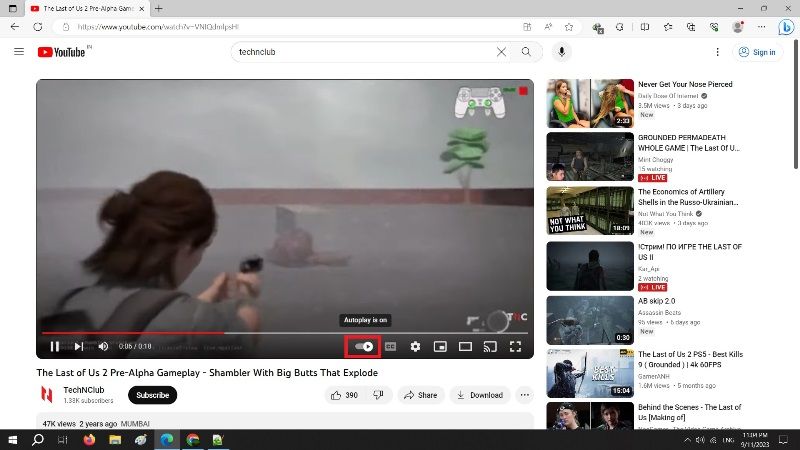The image size is (800, 450).
Task: Show hidden system tray icons chevron
Action: pos(687,440)
